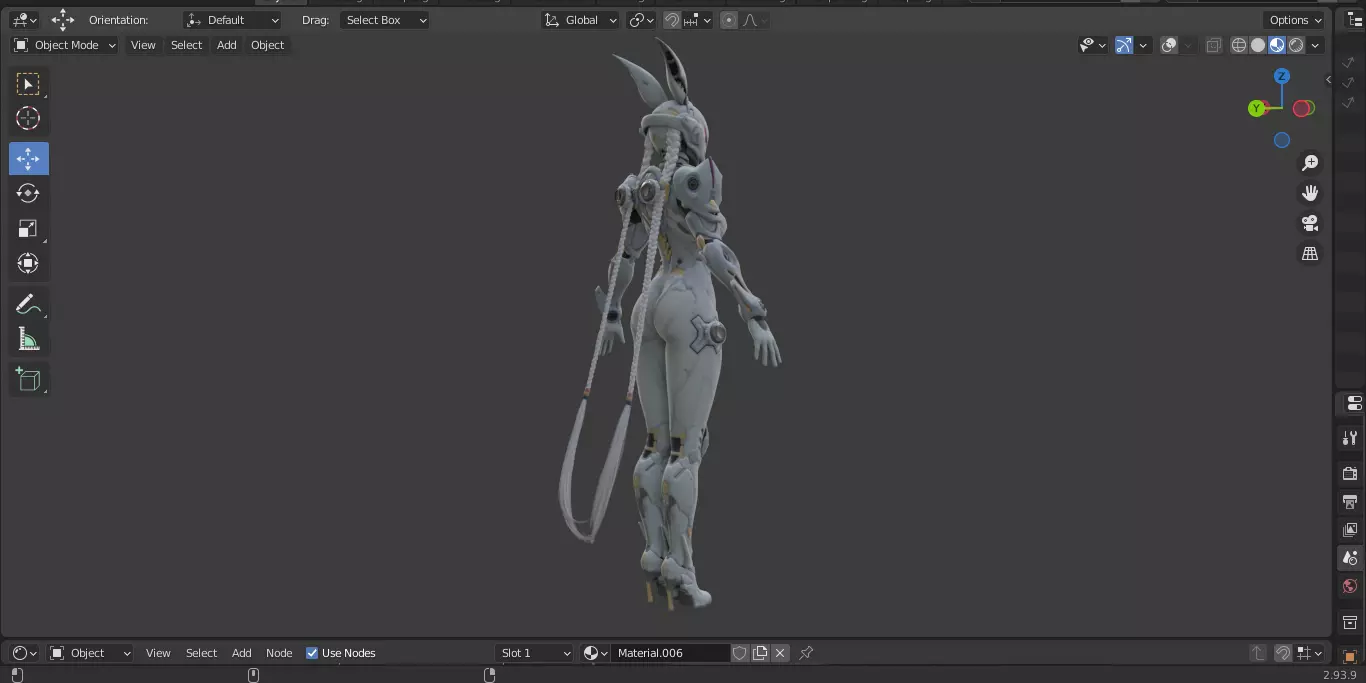Click the move gizmo icon in tool header
Image resolution: width=1366 pixels, height=683 pixels.
(63, 20)
